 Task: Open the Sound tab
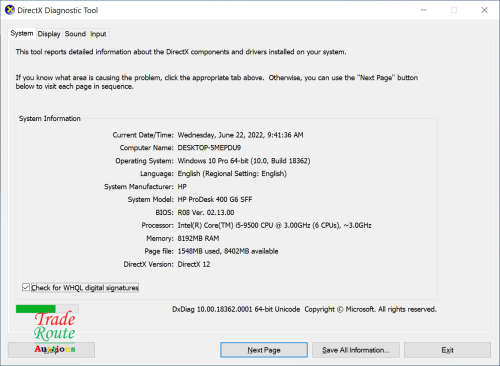click(x=75, y=34)
